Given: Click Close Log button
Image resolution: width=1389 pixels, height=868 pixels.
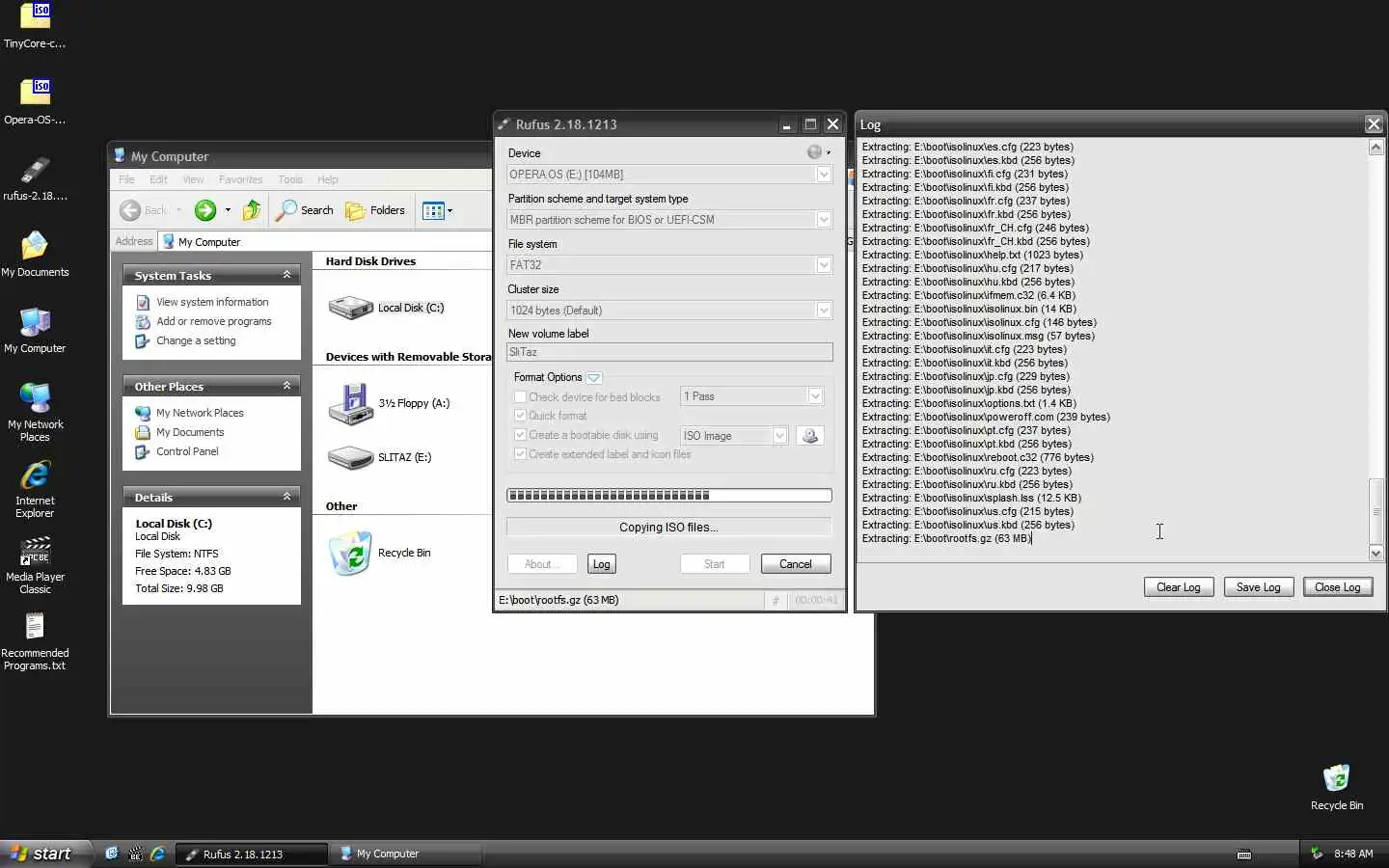Looking at the screenshot, I should (1338, 587).
